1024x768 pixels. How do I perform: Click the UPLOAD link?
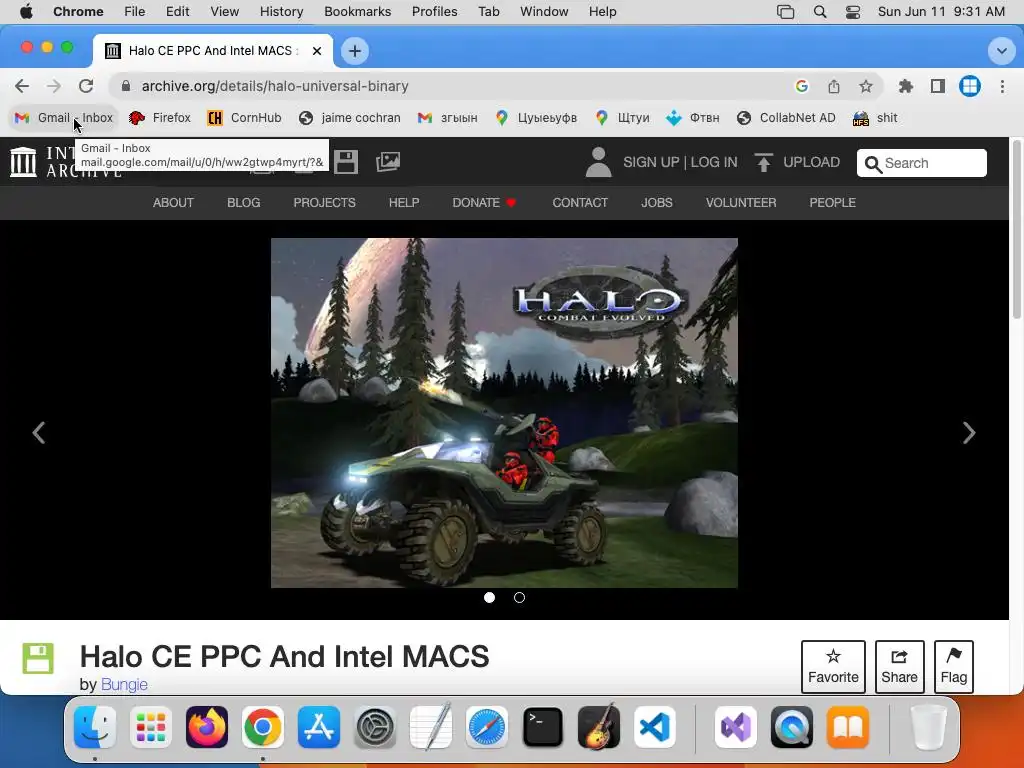pyautogui.click(x=811, y=162)
